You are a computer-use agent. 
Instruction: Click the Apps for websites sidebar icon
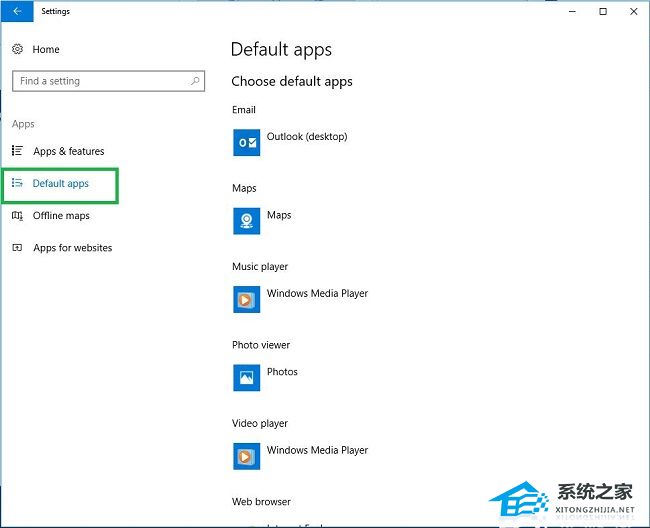click(17, 247)
